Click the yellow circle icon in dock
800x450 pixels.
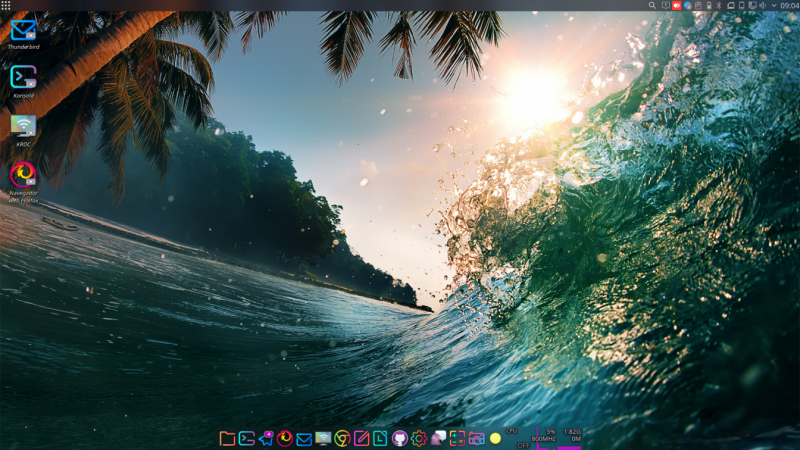495,438
